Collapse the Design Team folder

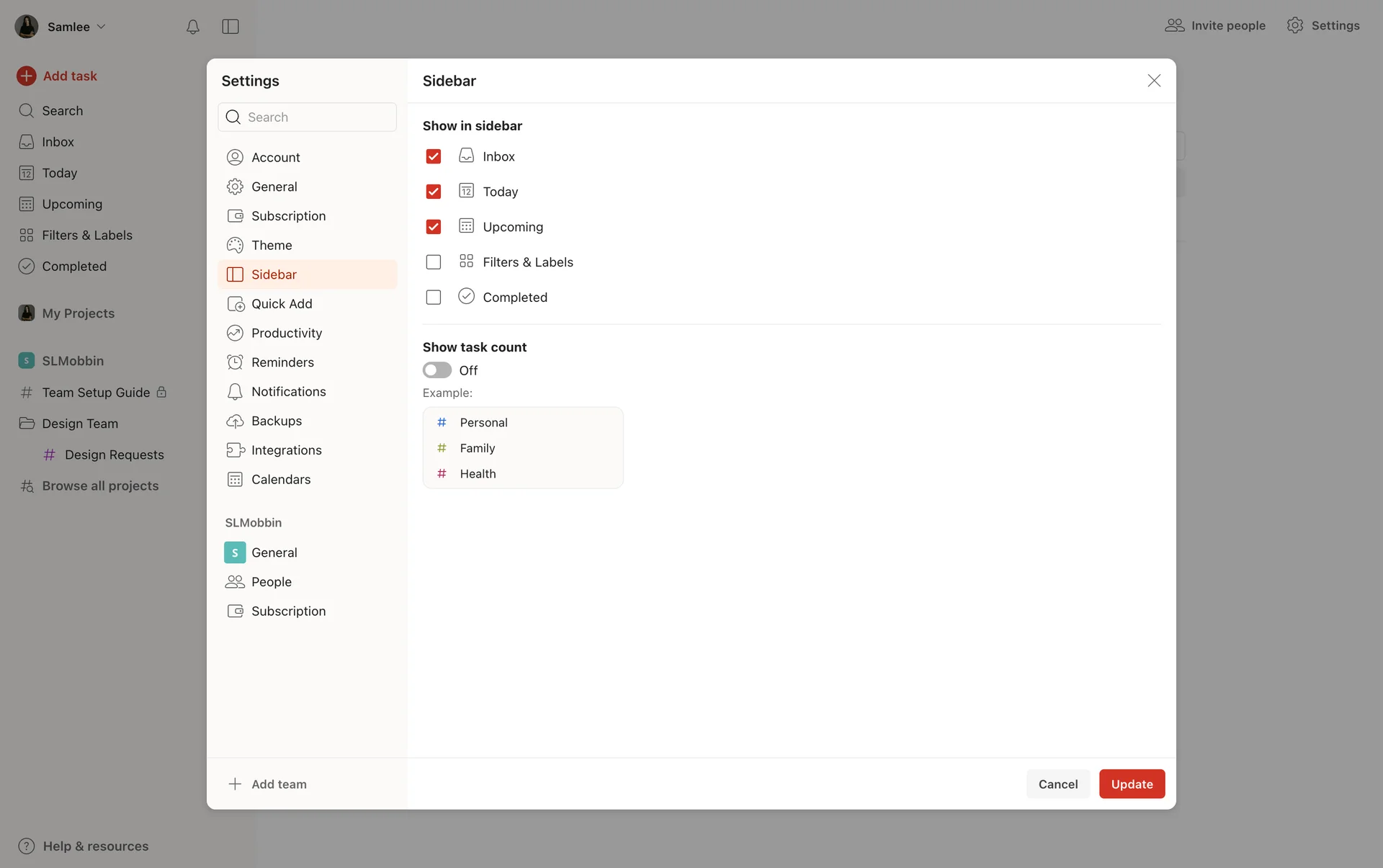[27, 424]
